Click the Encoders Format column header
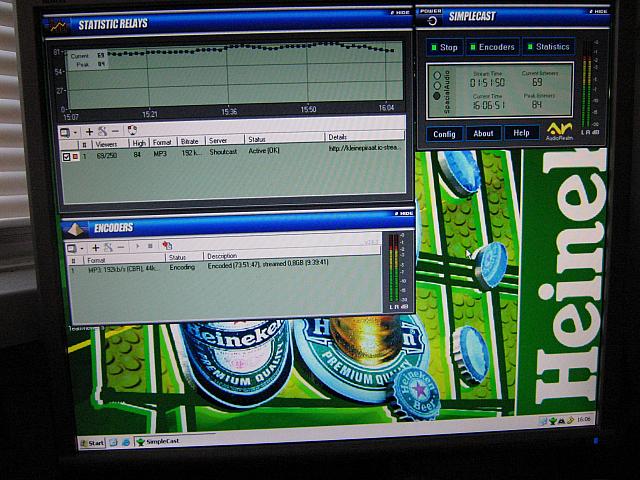The height and width of the screenshot is (480, 640). pos(124,260)
